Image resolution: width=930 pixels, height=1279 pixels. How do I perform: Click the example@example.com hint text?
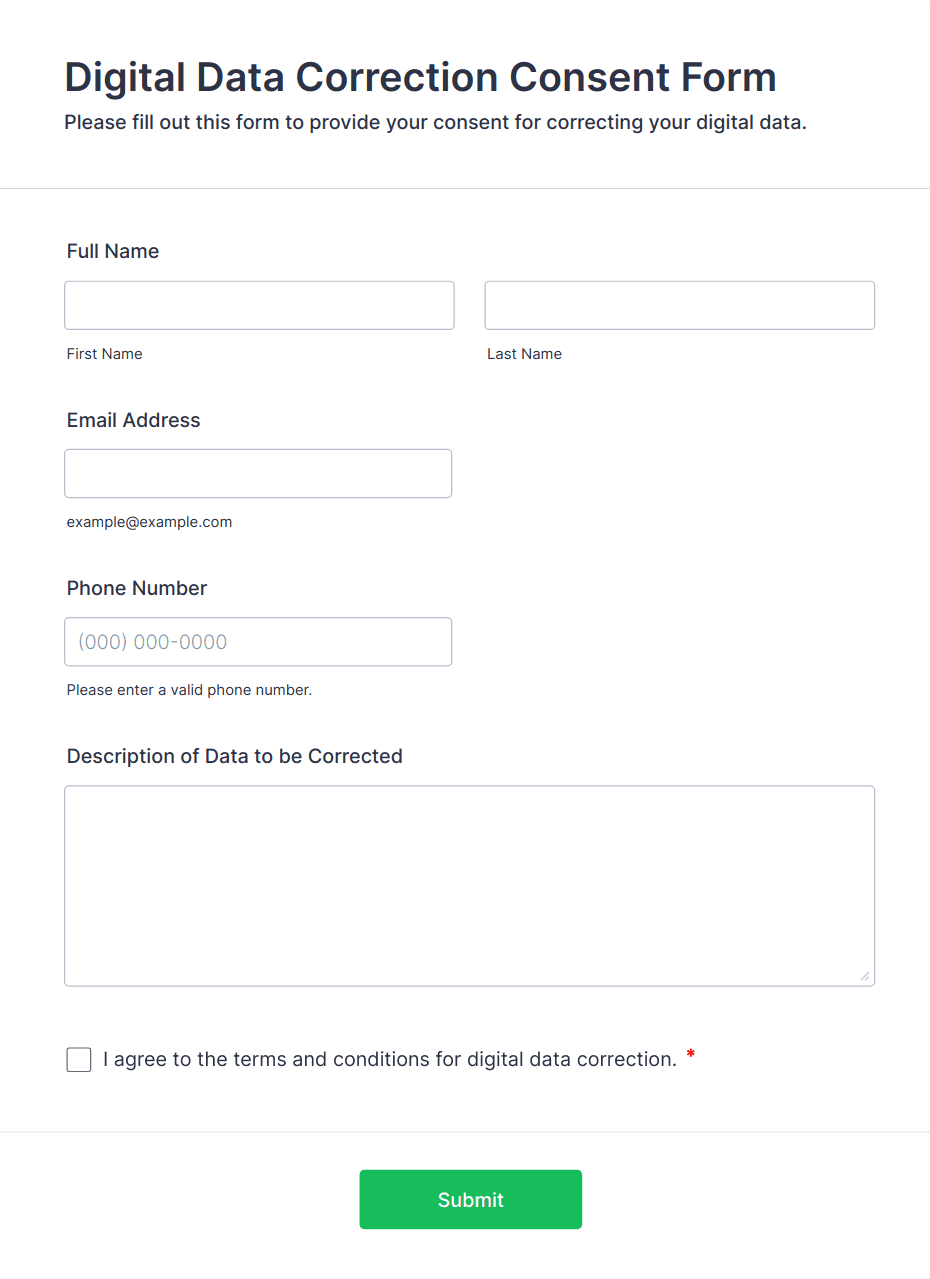(149, 522)
